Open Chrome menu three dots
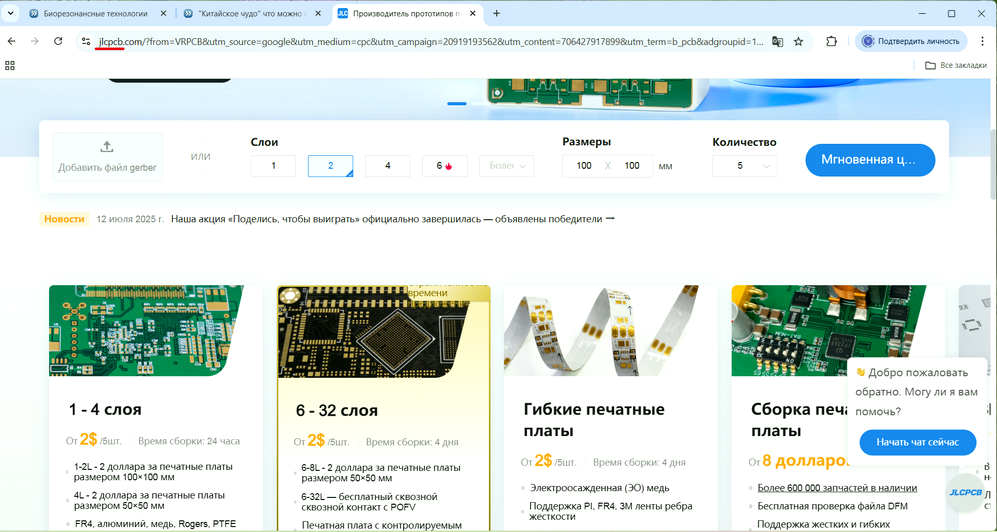This screenshot has height=532, width=997. pyautogui.click(x=982, y=41)
